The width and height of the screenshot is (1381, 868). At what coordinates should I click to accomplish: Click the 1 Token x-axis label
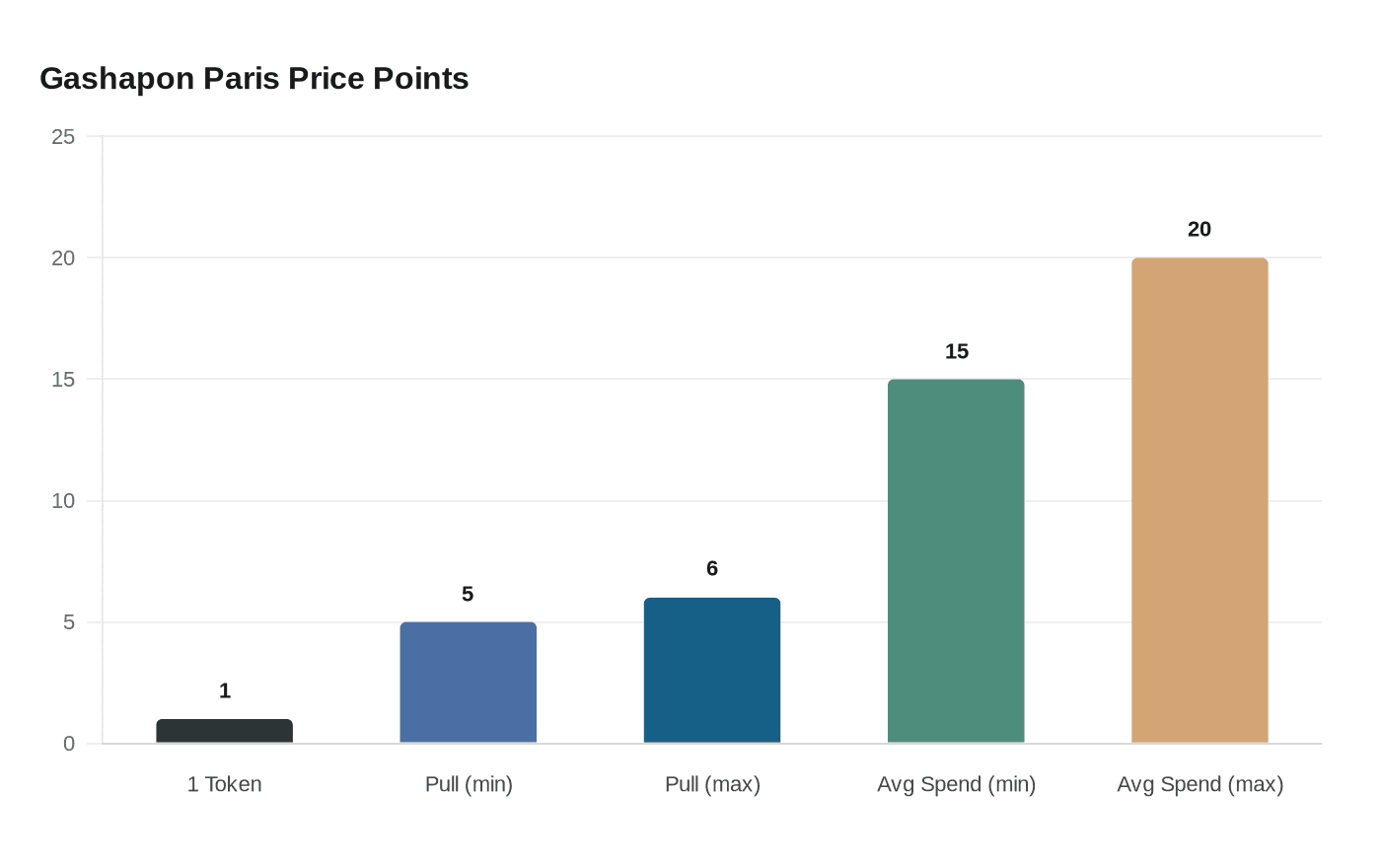225,784
